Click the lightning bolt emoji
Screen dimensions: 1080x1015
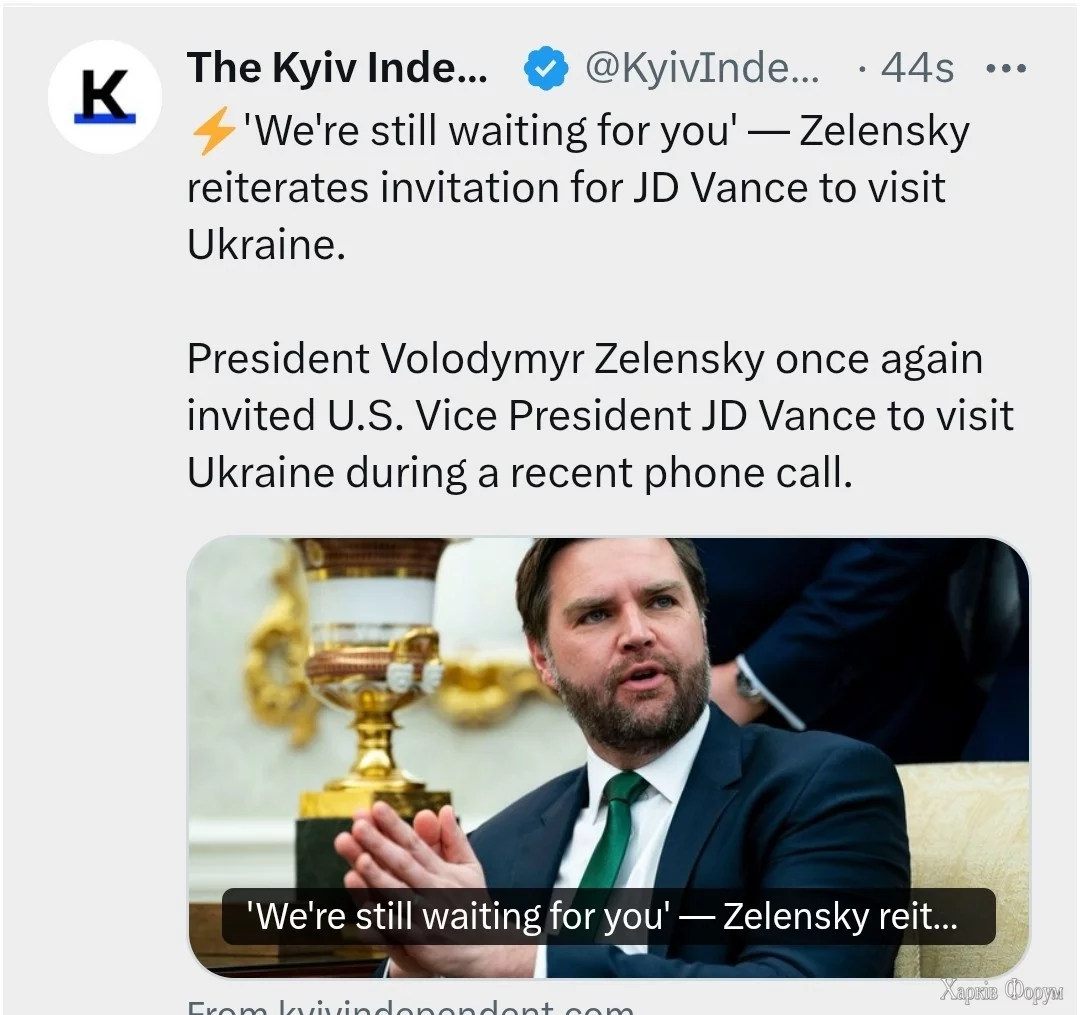coord(212,131)
